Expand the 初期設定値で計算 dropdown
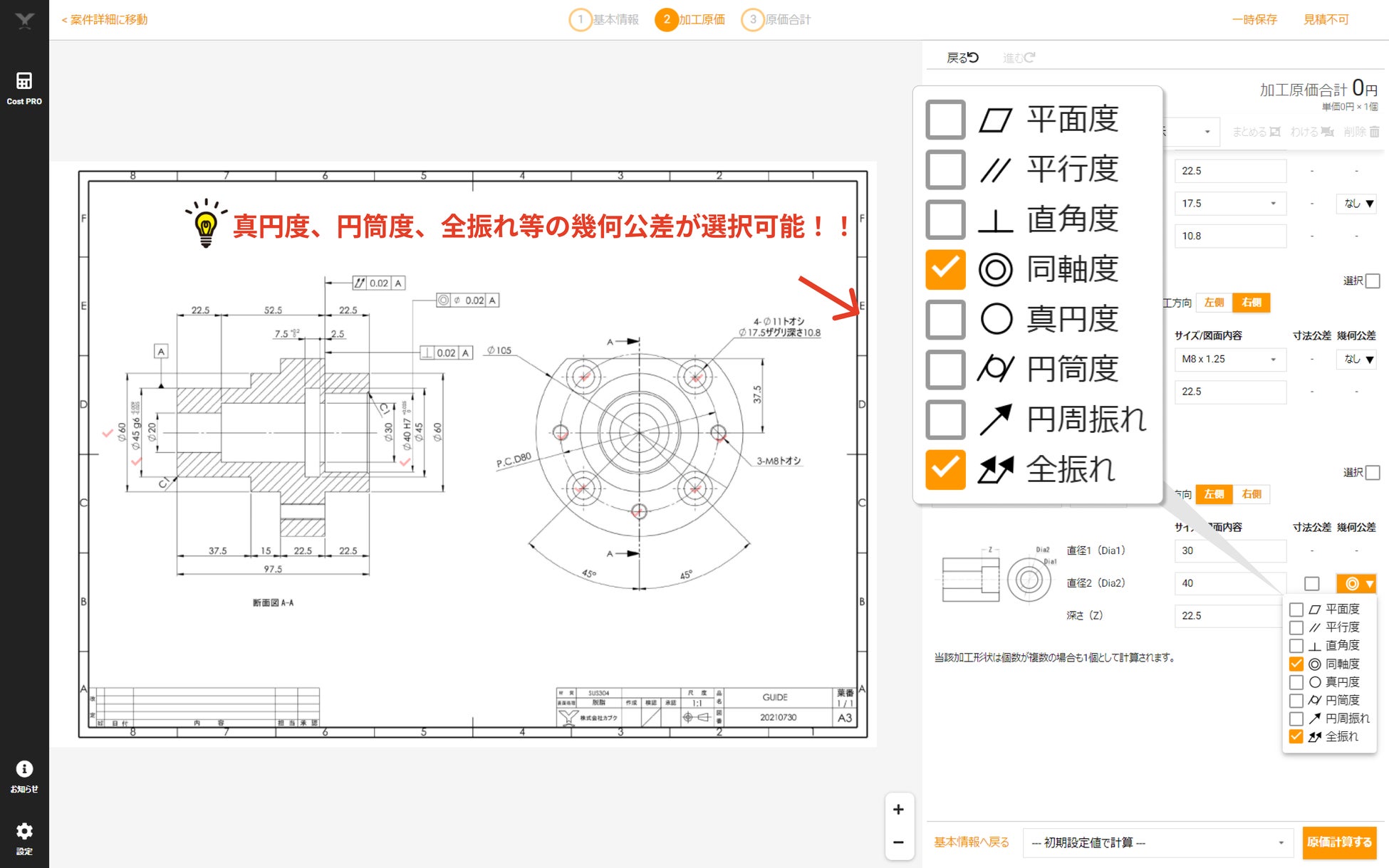This screenshot has height=868, width=1389. pyautogui.click(x=1157, y=842)
